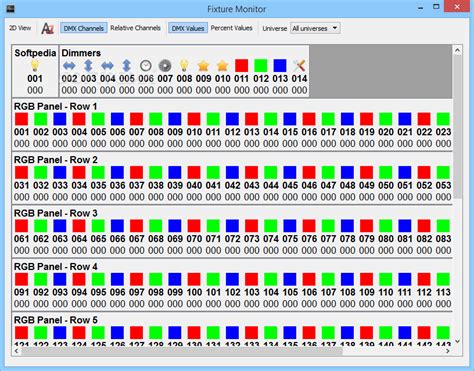Click the RGB Panel - Row 3 title
The image size is (474, 371).
pos(56,213)
